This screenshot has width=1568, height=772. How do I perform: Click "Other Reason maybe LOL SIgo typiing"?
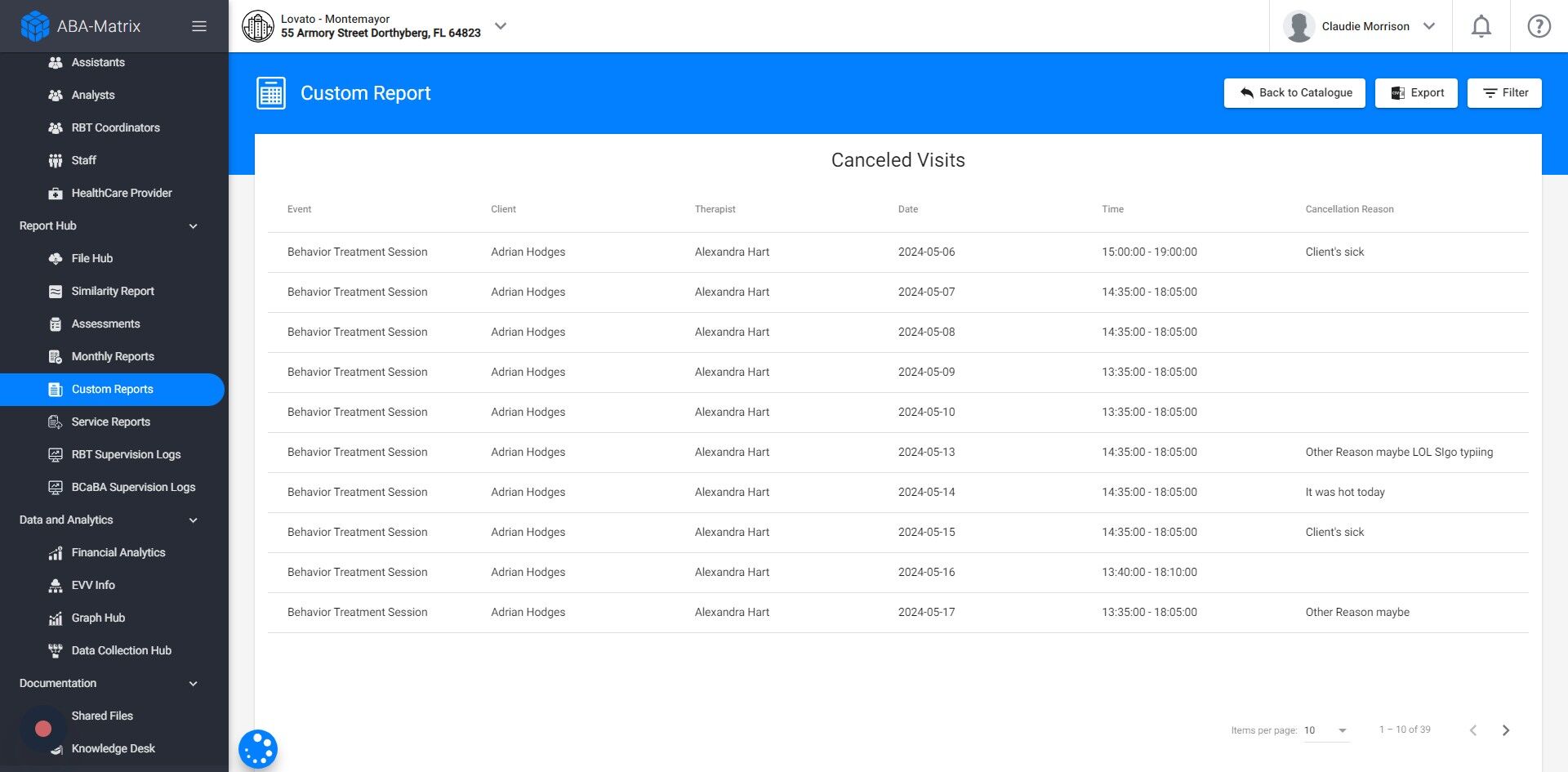[x=1399, y=453]
